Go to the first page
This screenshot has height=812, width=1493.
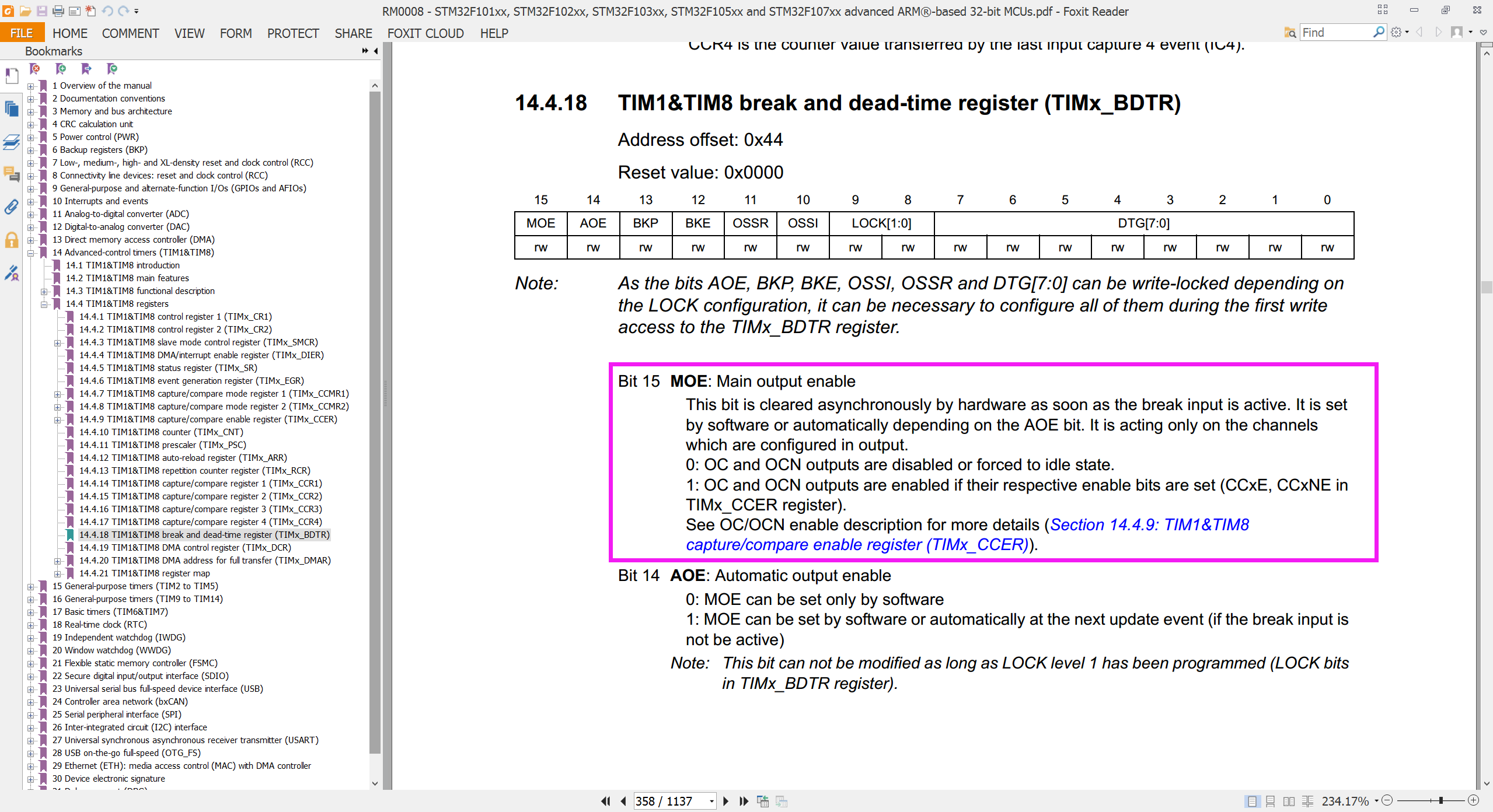tap(606, 801)
